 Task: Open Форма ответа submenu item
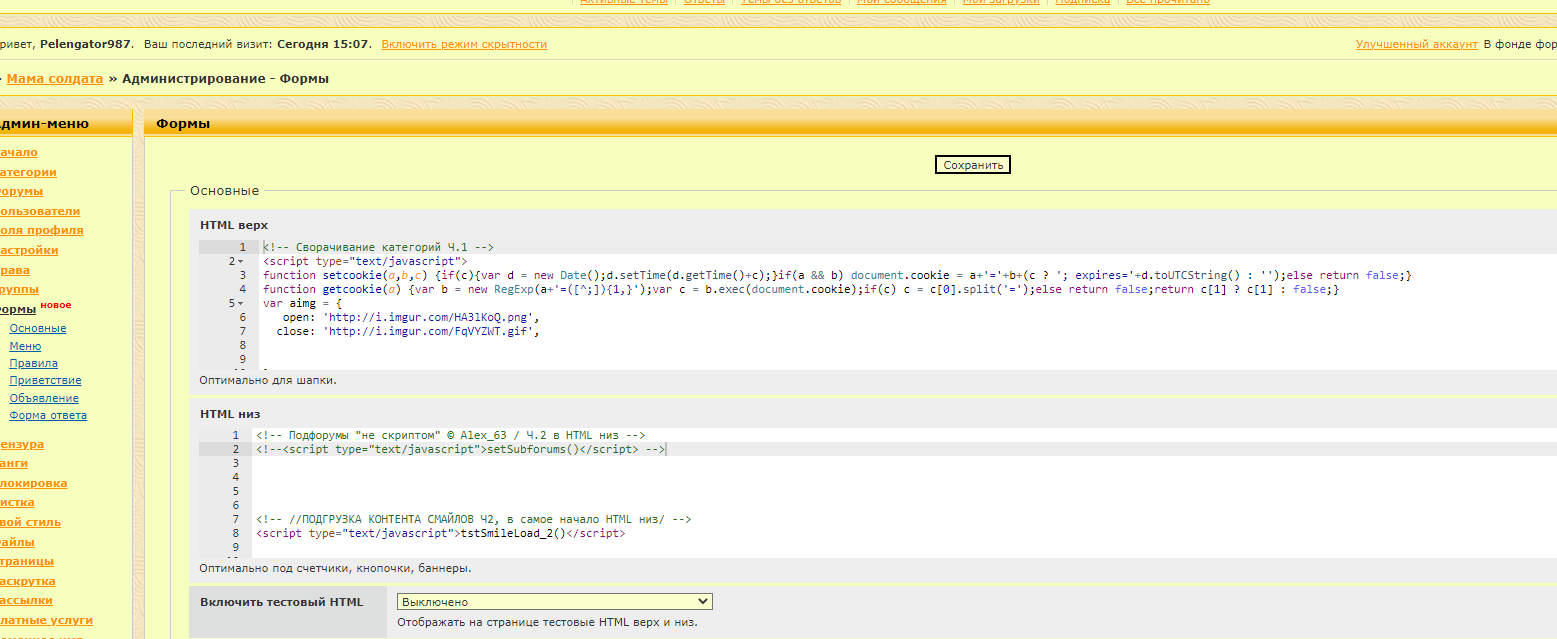(x=48, y=415)
